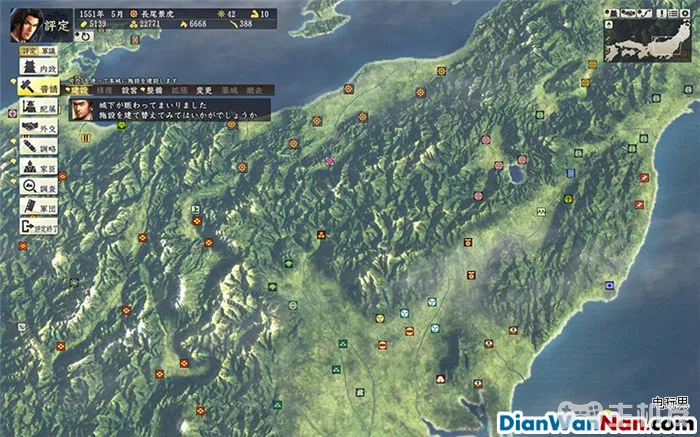This screenshot has height=437, width=700.
Task: Click the rice stock value 22771
Action: pyautogui.click(x=150, y=24)
